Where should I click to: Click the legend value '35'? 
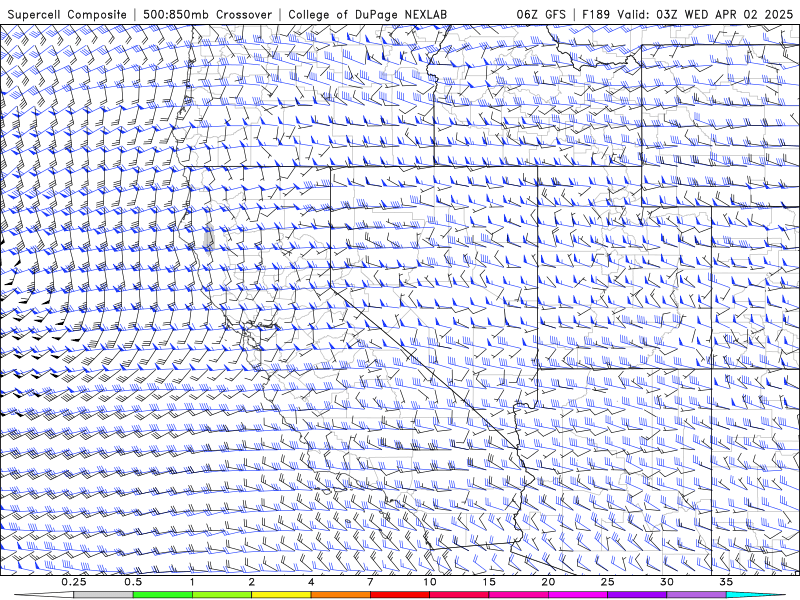point(726,582)
